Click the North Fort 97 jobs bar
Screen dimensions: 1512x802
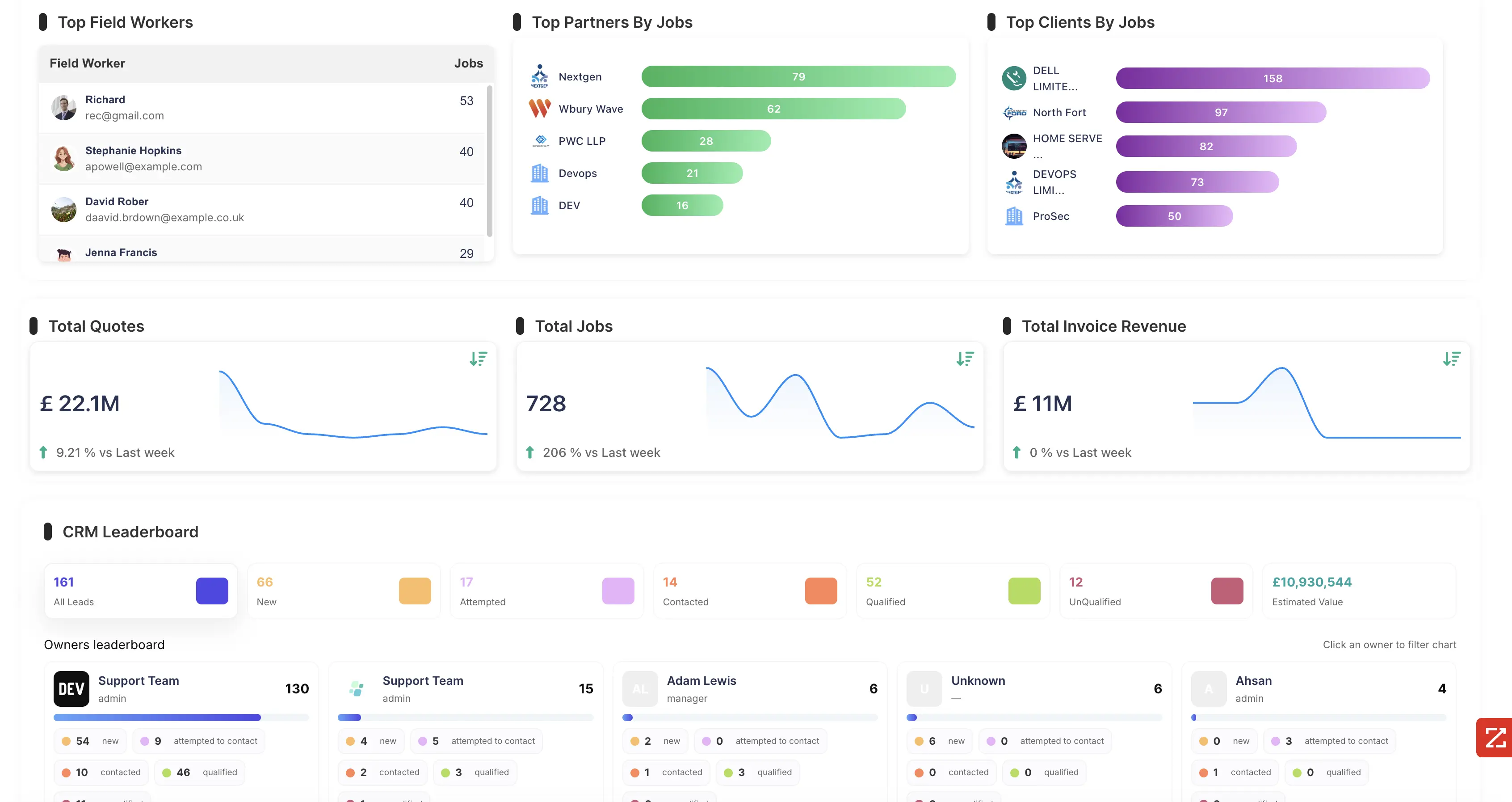point(1220,112)
